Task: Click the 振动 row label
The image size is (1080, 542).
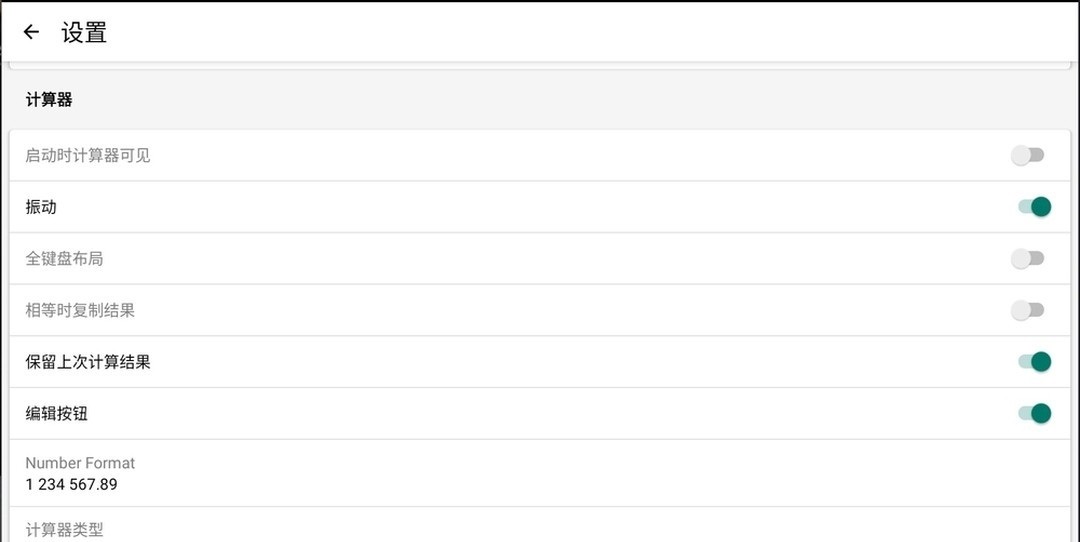Action: point(41,207)
